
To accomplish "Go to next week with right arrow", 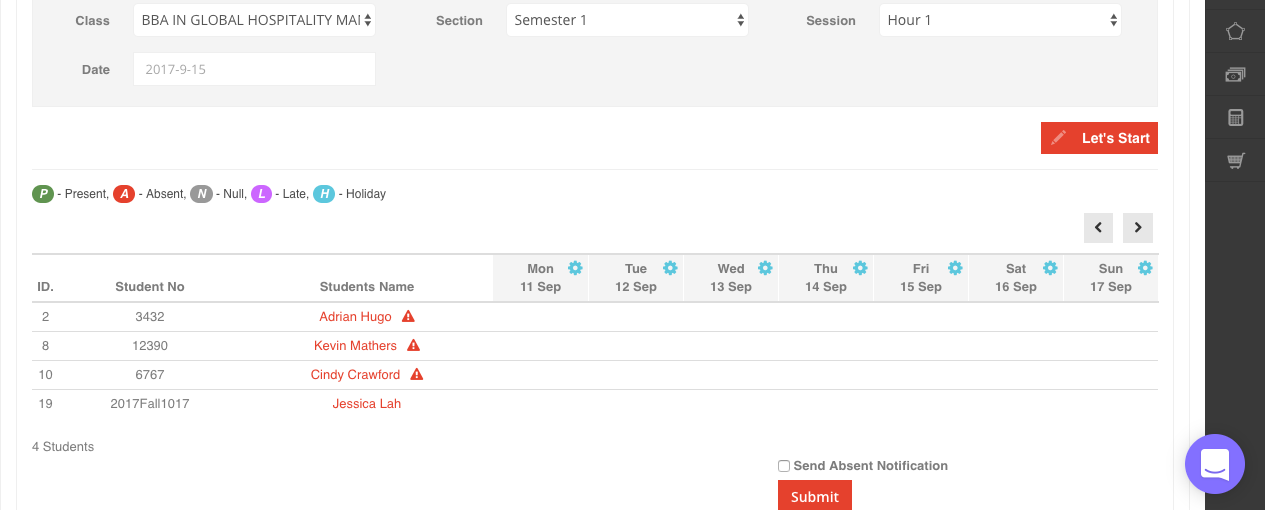I will point(1138,228).
